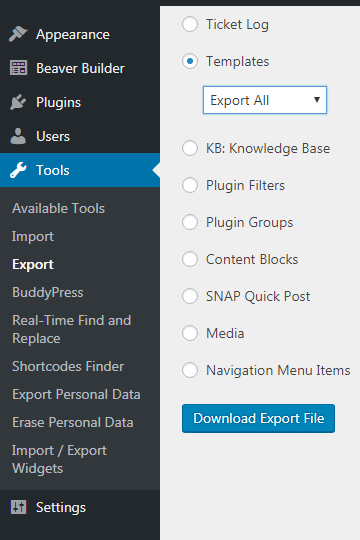Go to Erase Personal Data
This screenshot has width=360, height=540.
pyautogui.click(x=72, y=422)
